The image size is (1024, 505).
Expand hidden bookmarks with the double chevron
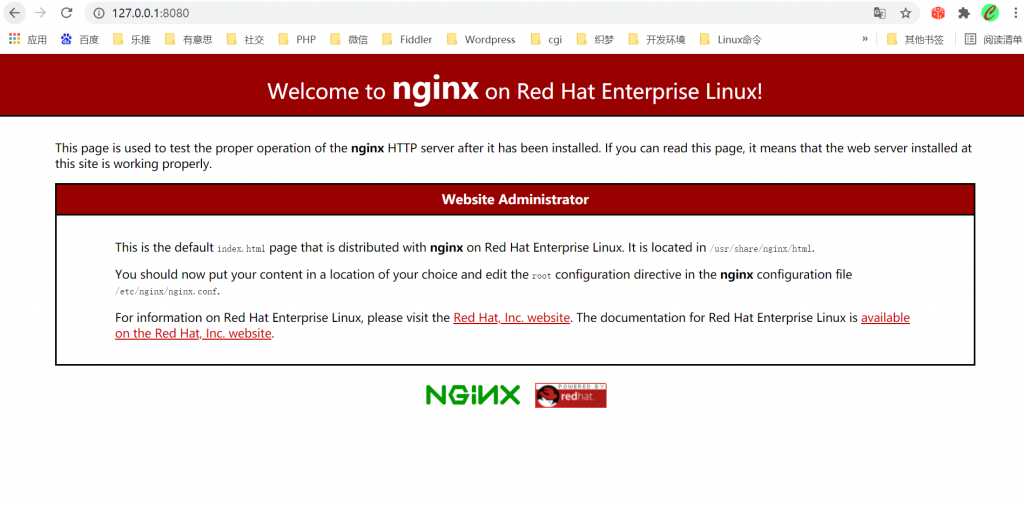(865, 39)
